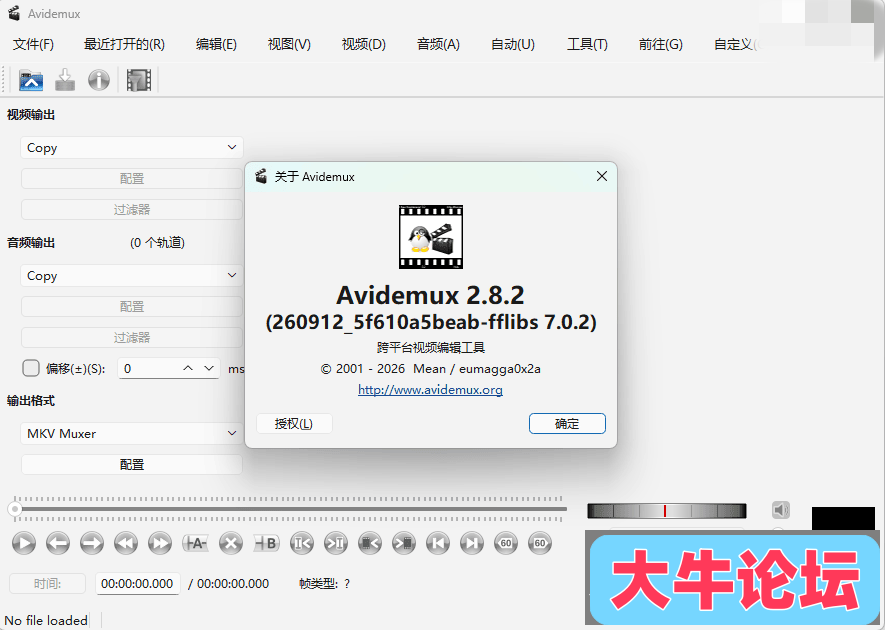Click the "(0 个轨道)" text
Viewport: 885px width, 630px height.
coord(157,243)
